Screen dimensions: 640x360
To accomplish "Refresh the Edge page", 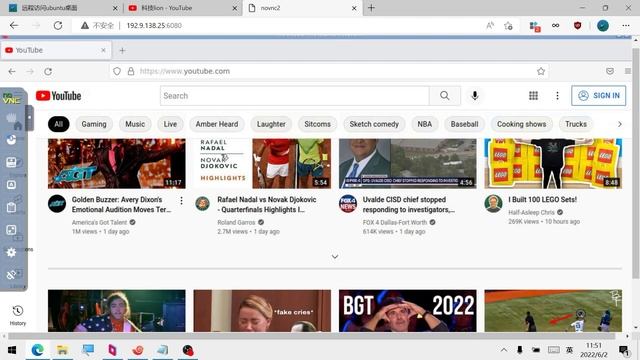I will pos(58,26).
